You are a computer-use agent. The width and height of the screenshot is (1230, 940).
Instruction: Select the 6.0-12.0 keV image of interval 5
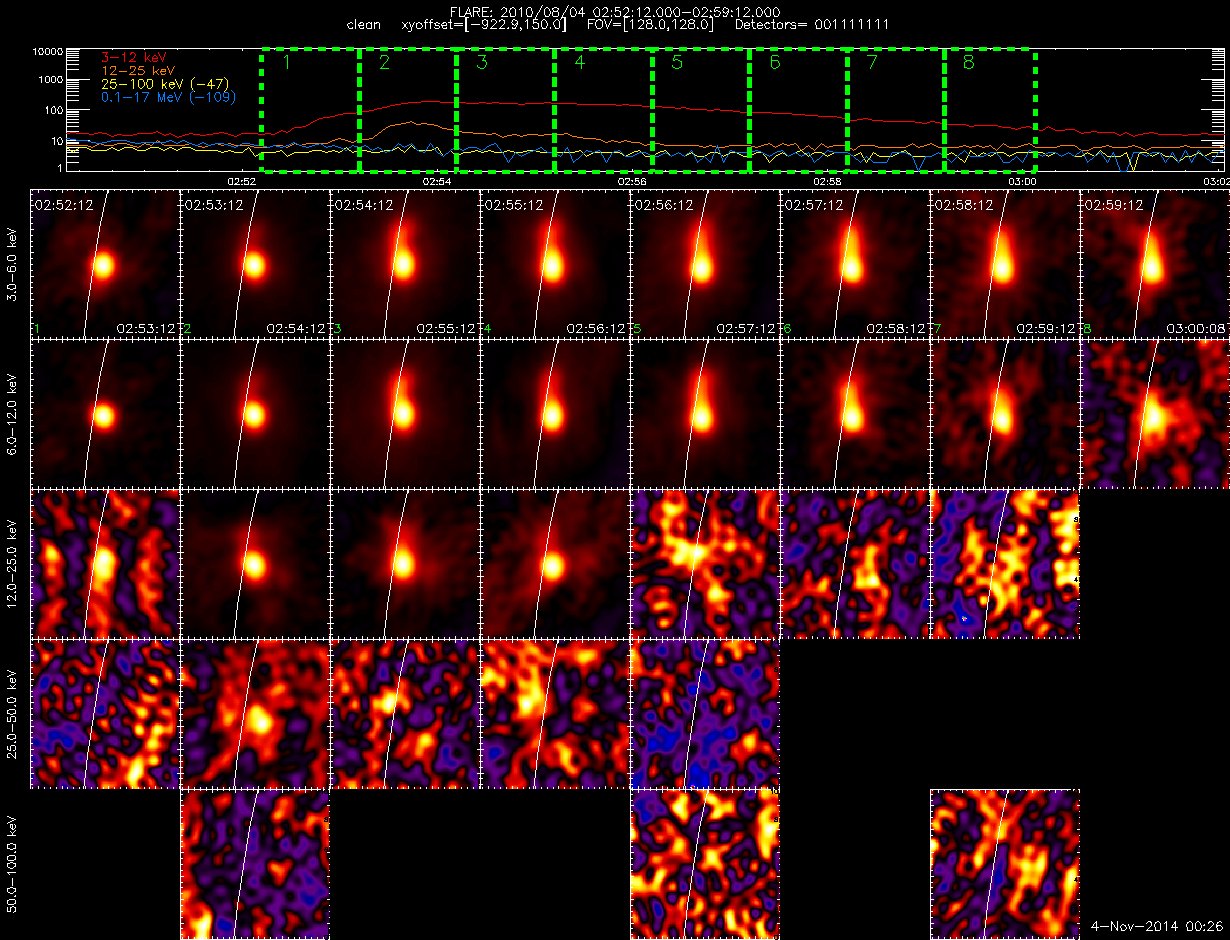point(705,414)
